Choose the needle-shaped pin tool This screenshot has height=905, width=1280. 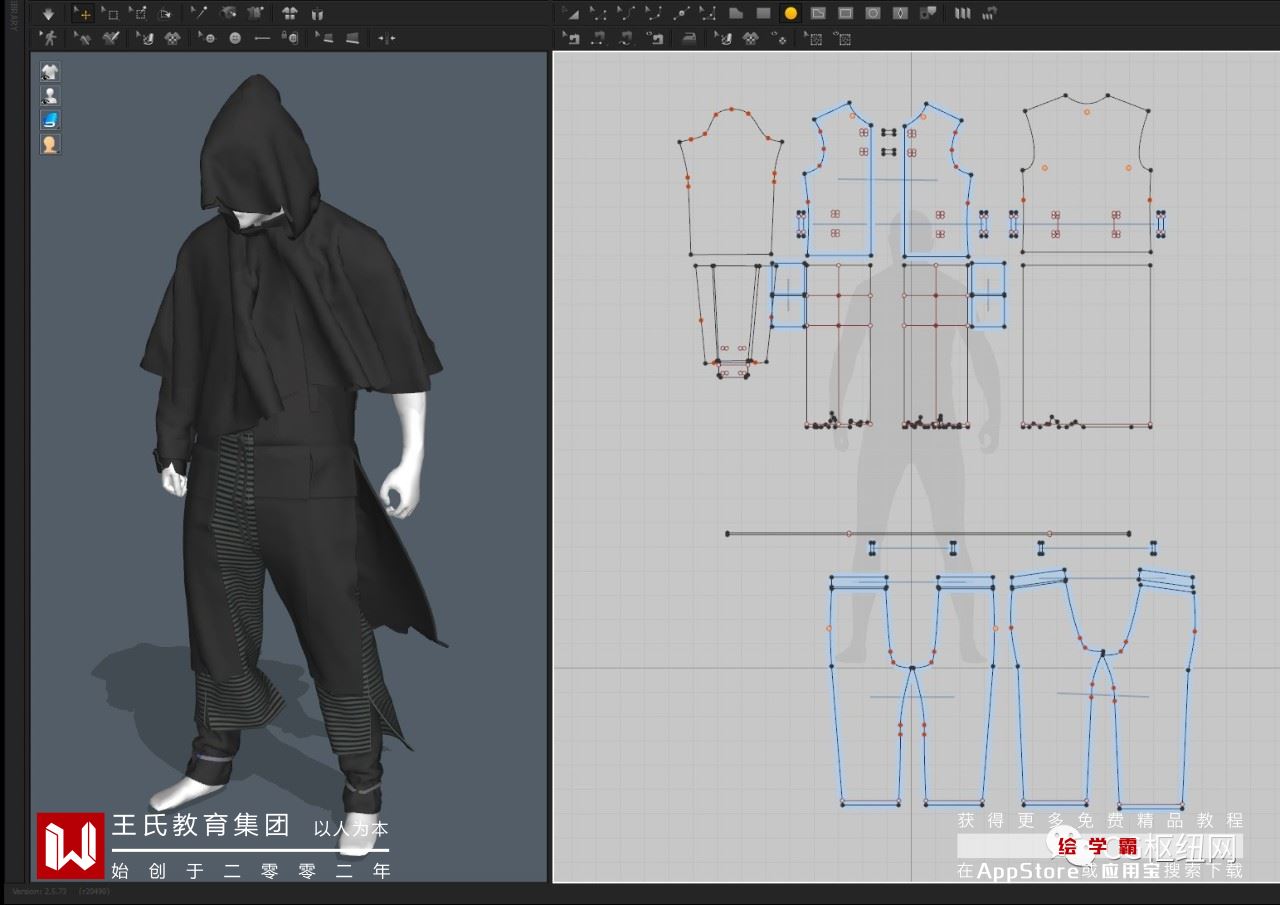198,14
